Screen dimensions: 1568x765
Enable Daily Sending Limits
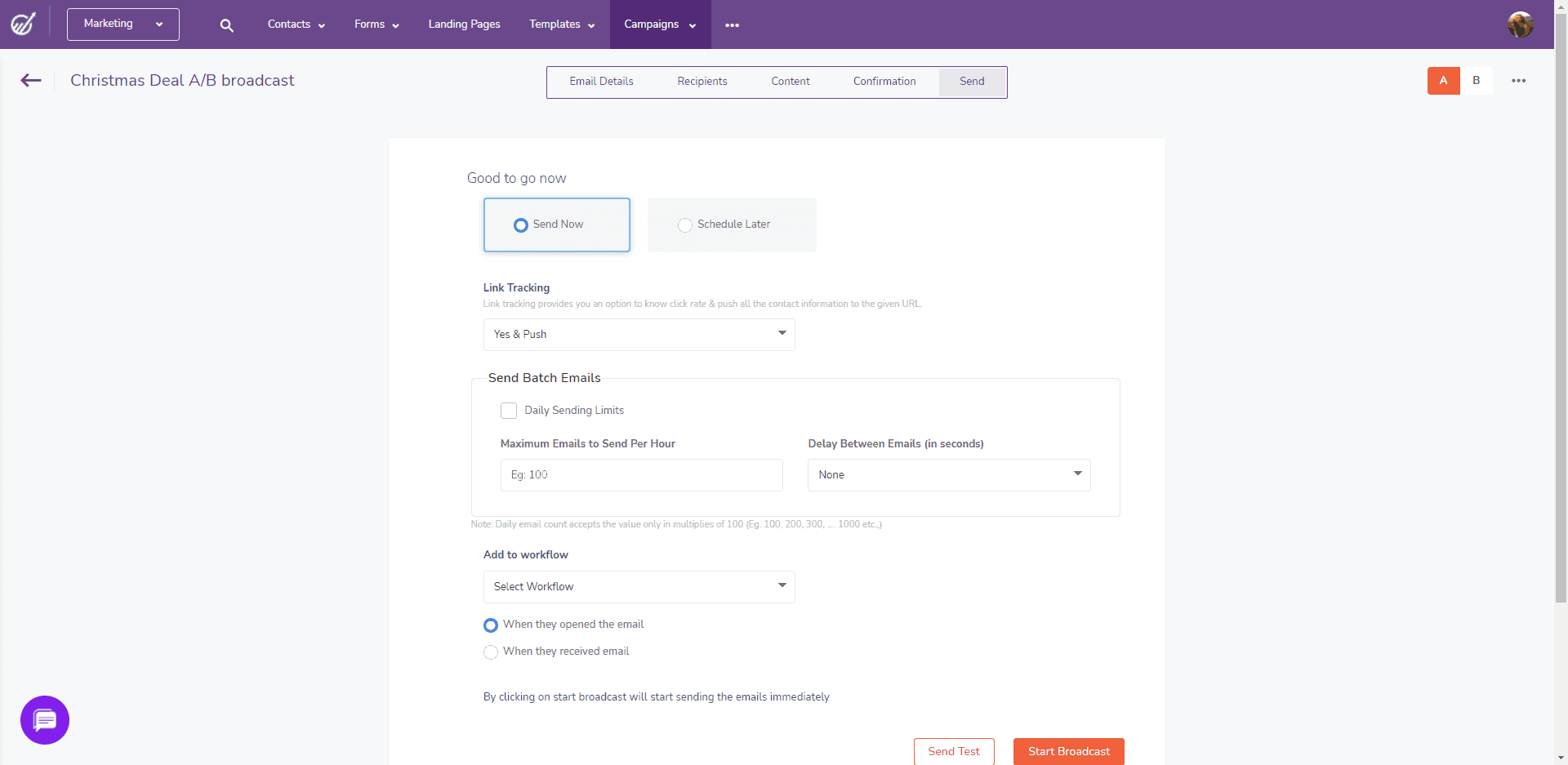pyautogui.click(x=508, y=410)
